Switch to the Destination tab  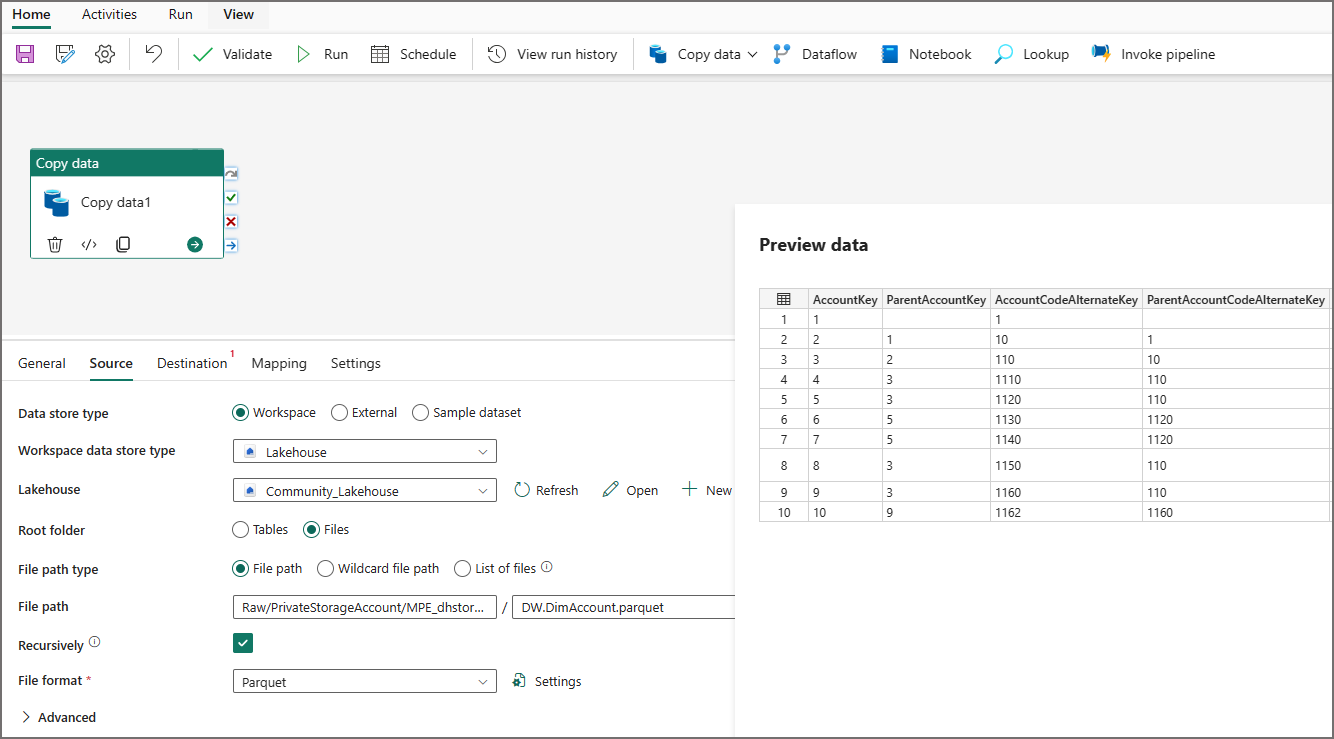(x=192, y=363)
